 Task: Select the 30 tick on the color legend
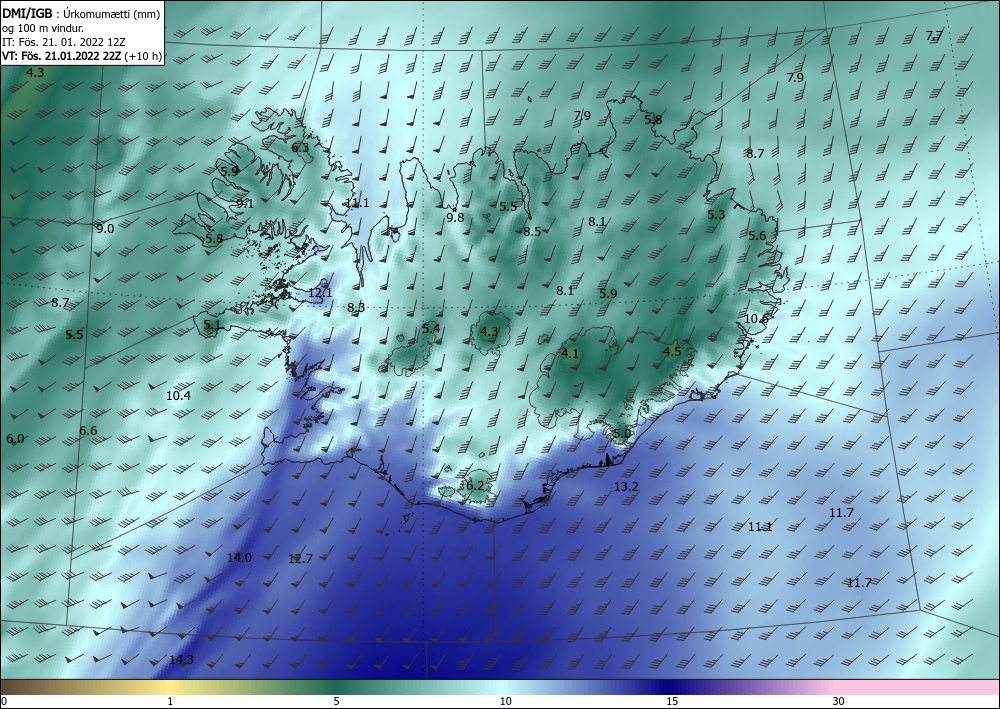[838, 702]
